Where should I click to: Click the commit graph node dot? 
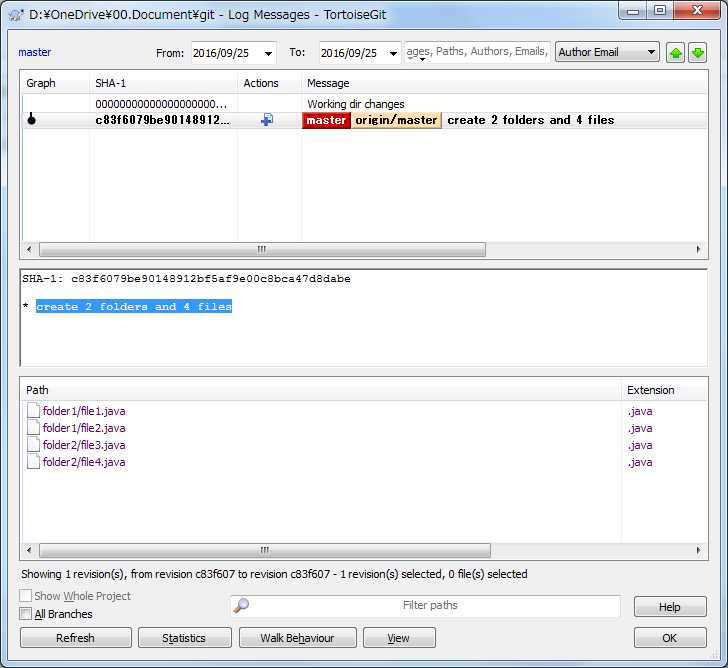point(32,120)
